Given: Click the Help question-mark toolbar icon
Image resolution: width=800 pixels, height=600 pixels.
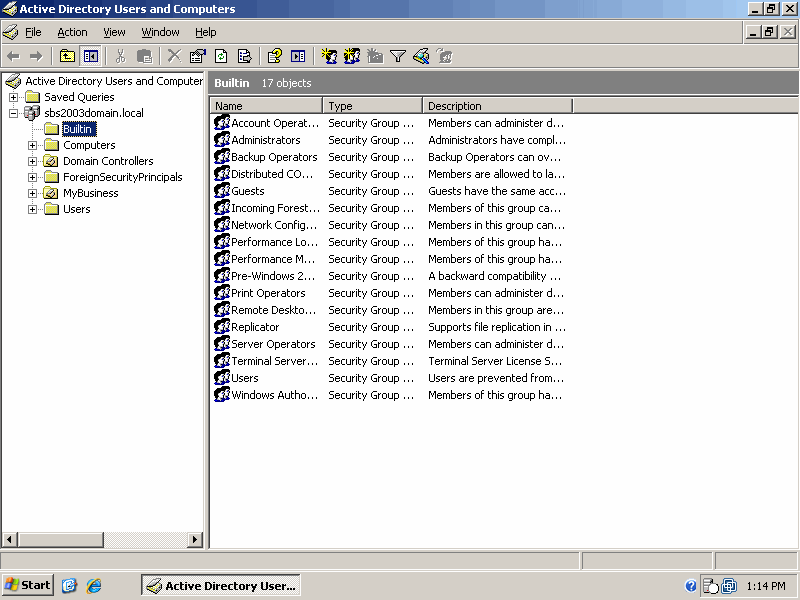Looking at the screenshot, I should click(x=274, y=56).
